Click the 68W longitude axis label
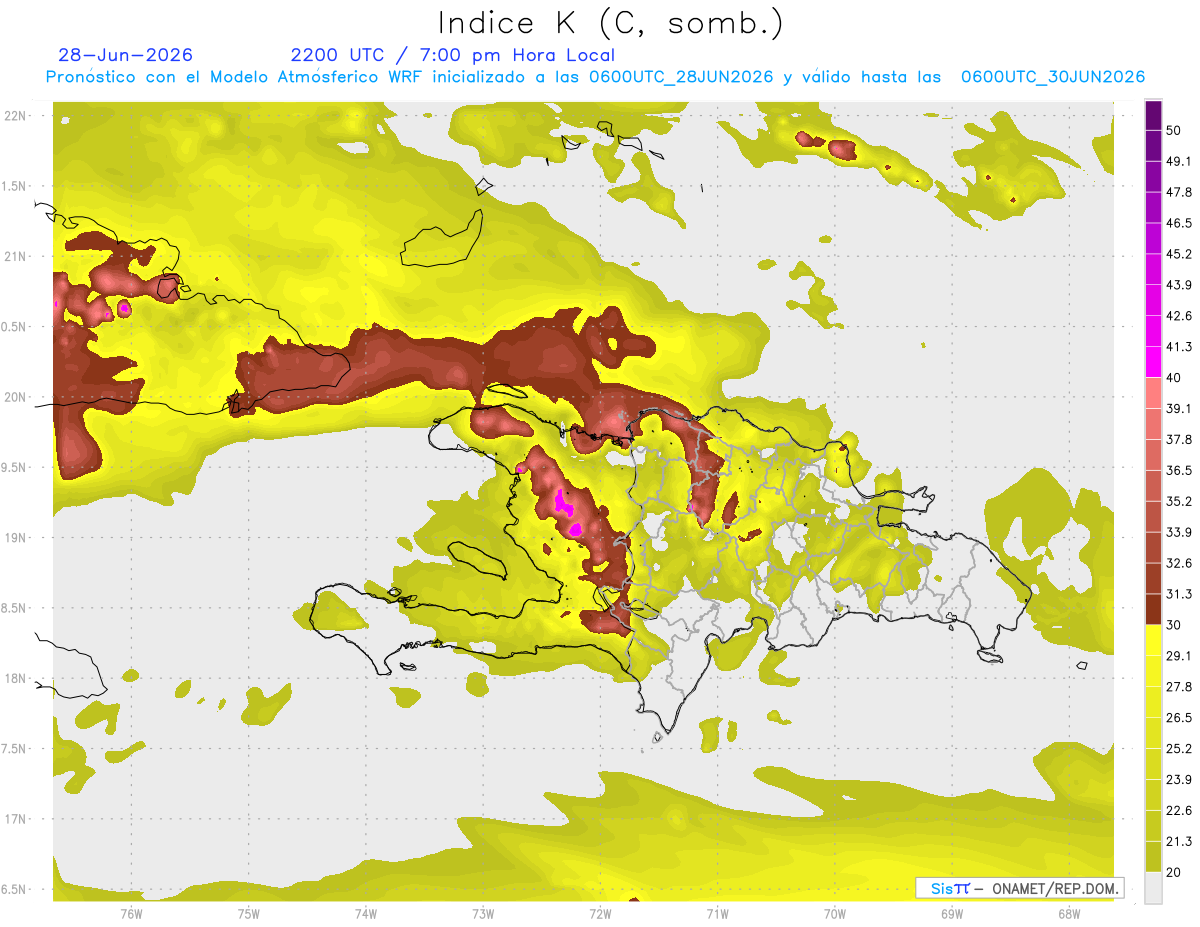 (x=1068, y=913)
